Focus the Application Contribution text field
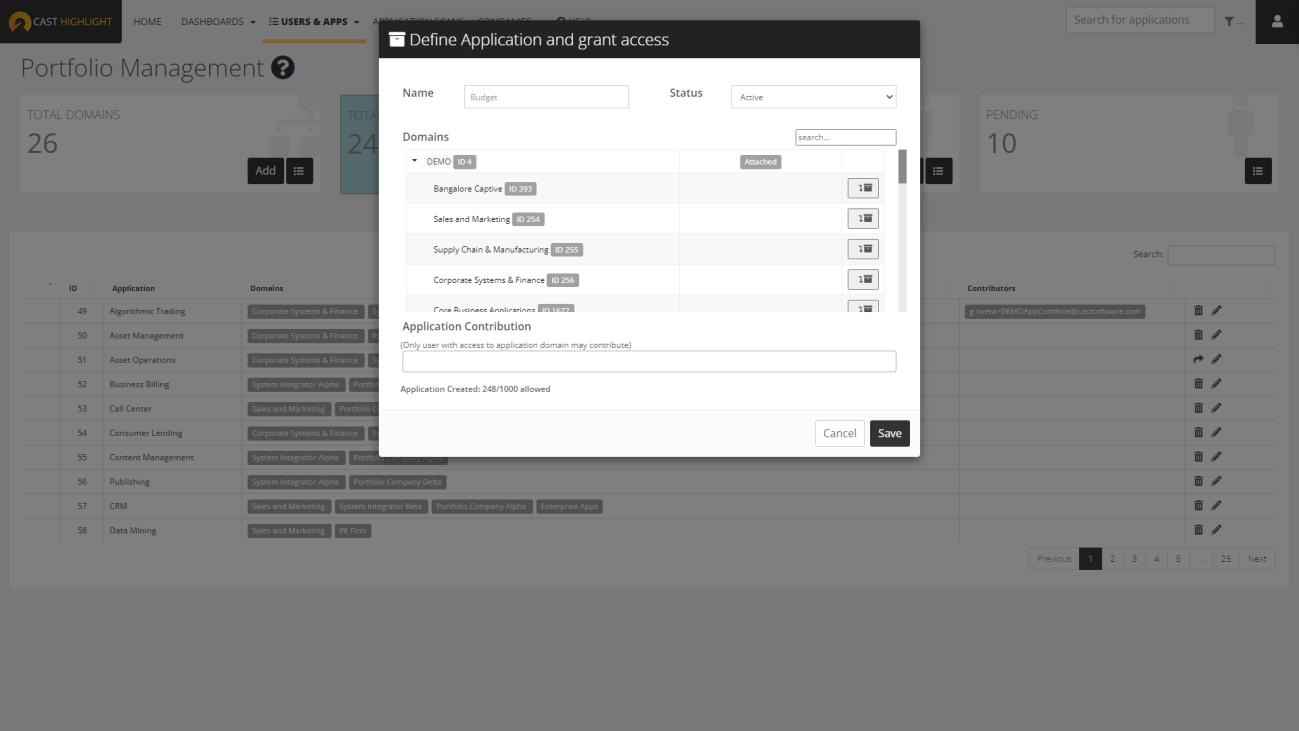The image size is (1299, 731). point(648,362)
